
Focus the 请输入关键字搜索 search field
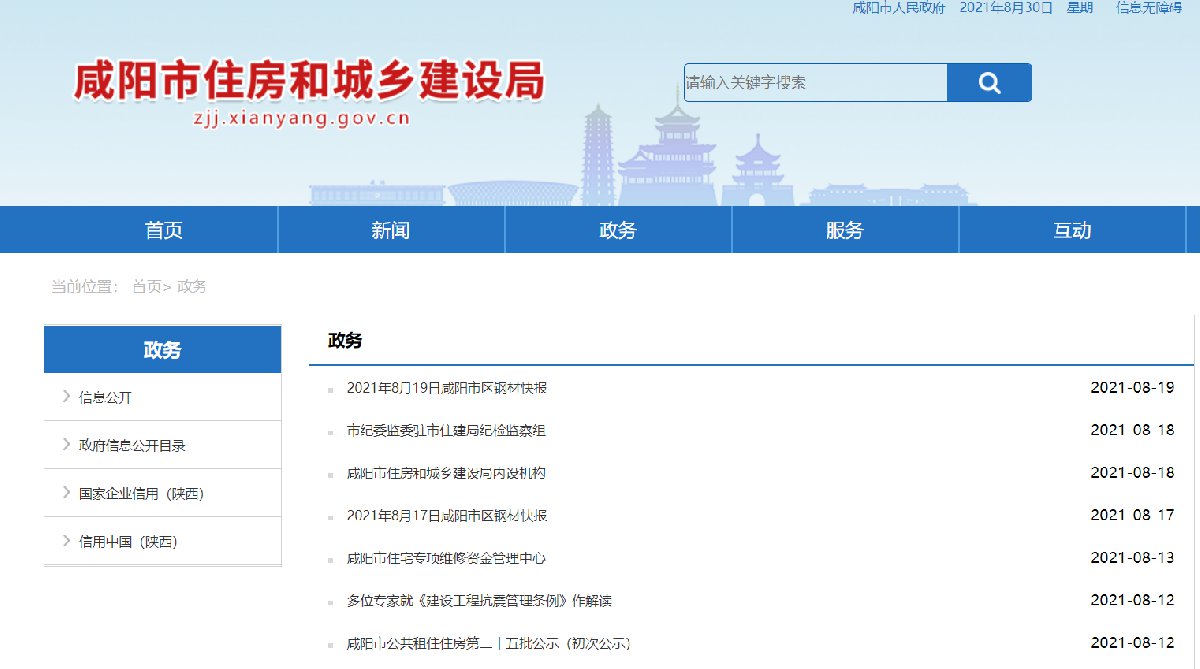click(814, 83)
